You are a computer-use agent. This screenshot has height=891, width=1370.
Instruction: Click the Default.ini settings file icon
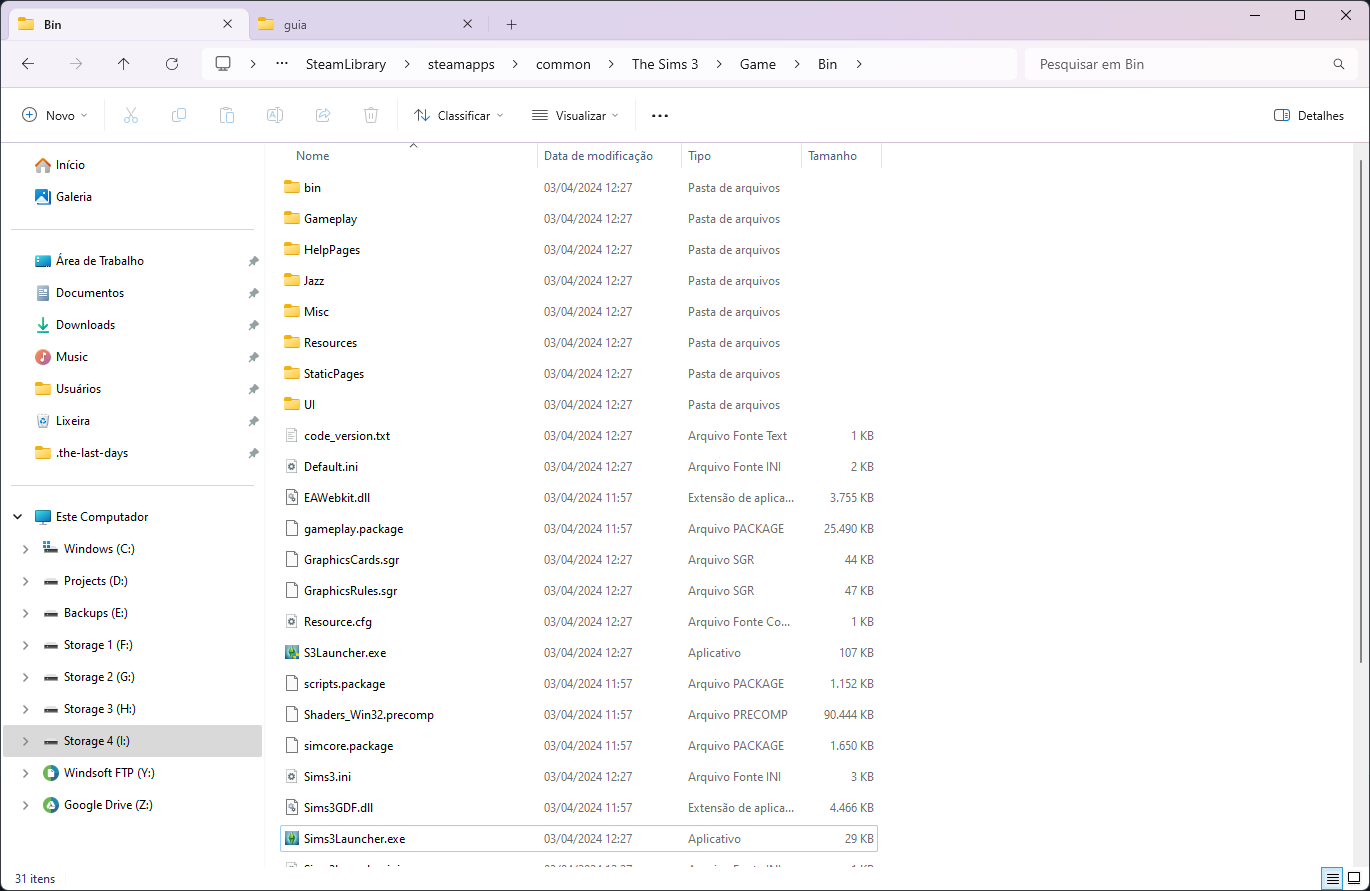(x=292, y=467)
